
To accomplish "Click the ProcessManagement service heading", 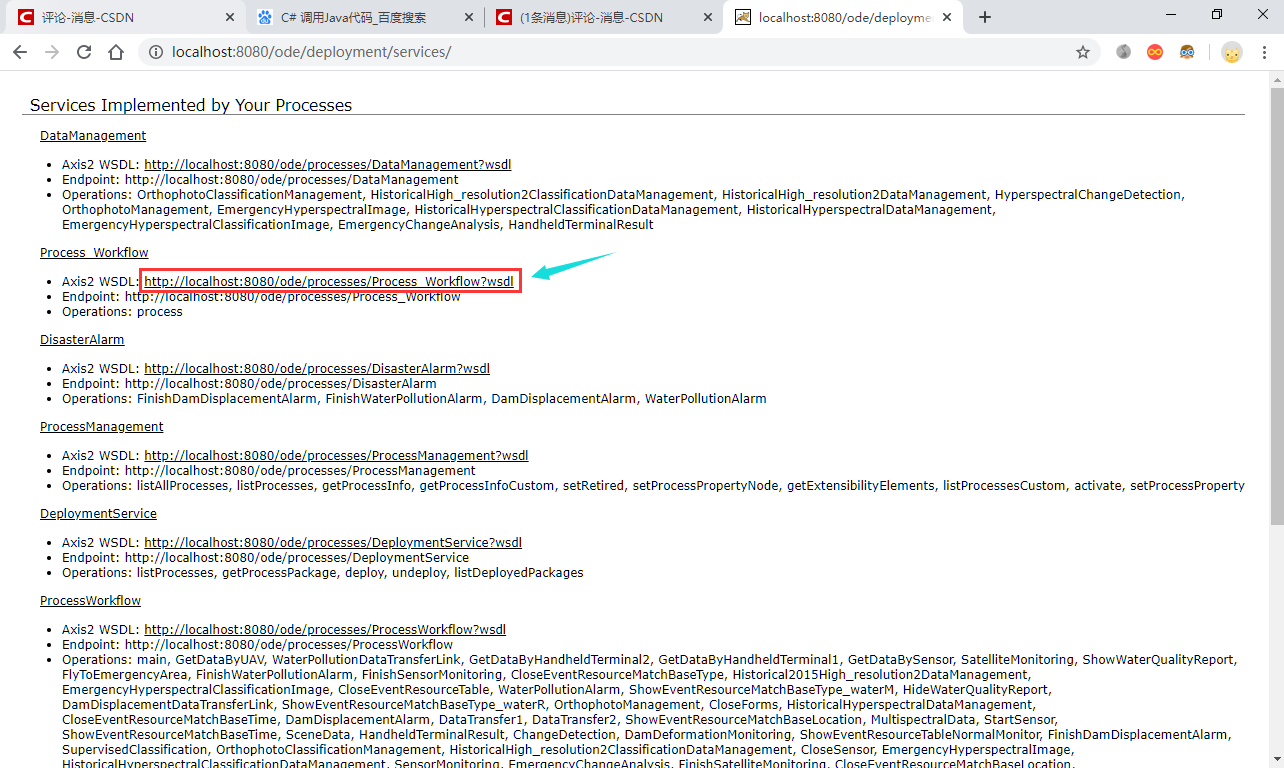I will coord(101,426).
